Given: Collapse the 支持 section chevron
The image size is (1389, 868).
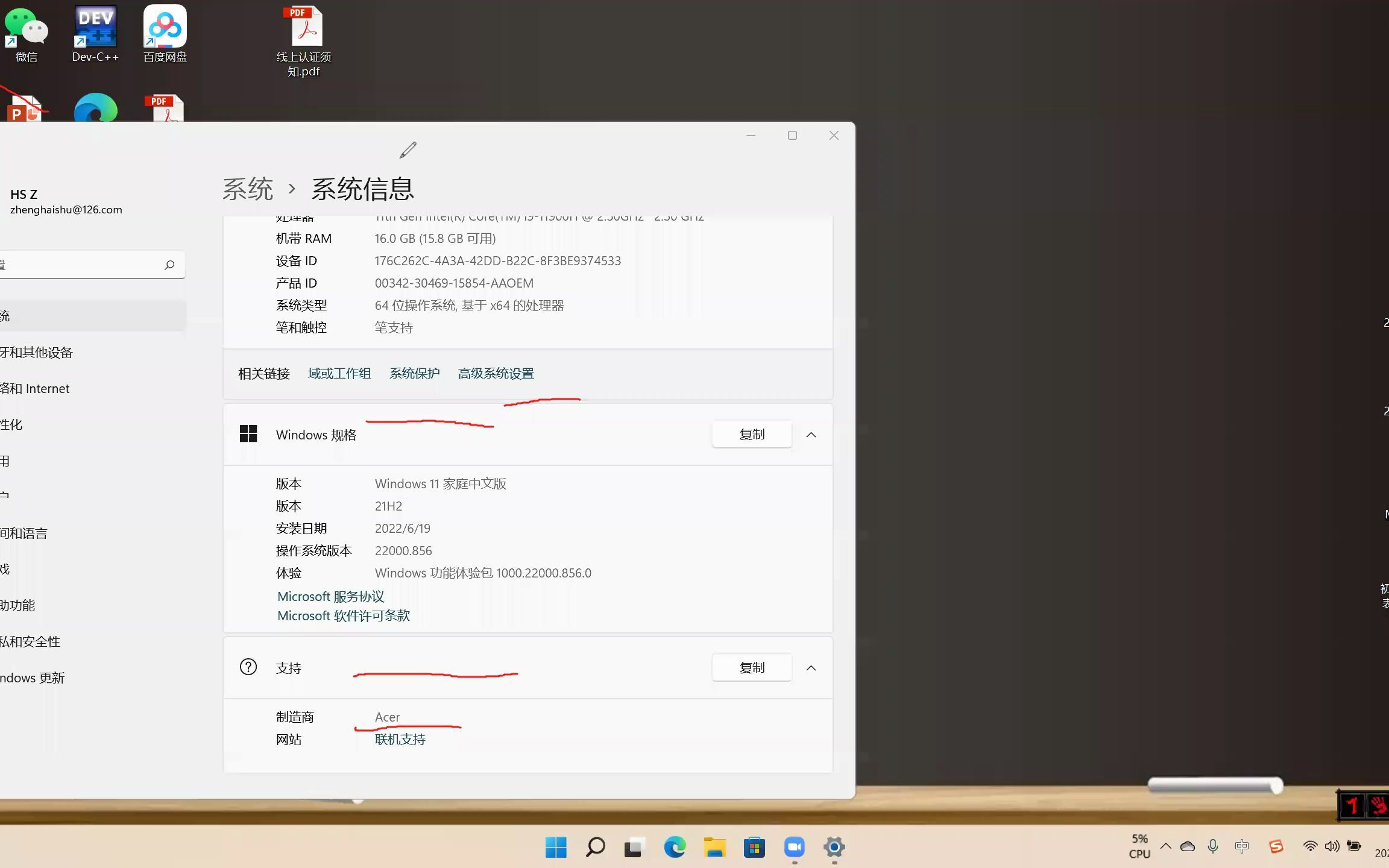Looking at the screenshot, I should pos(810,668).
